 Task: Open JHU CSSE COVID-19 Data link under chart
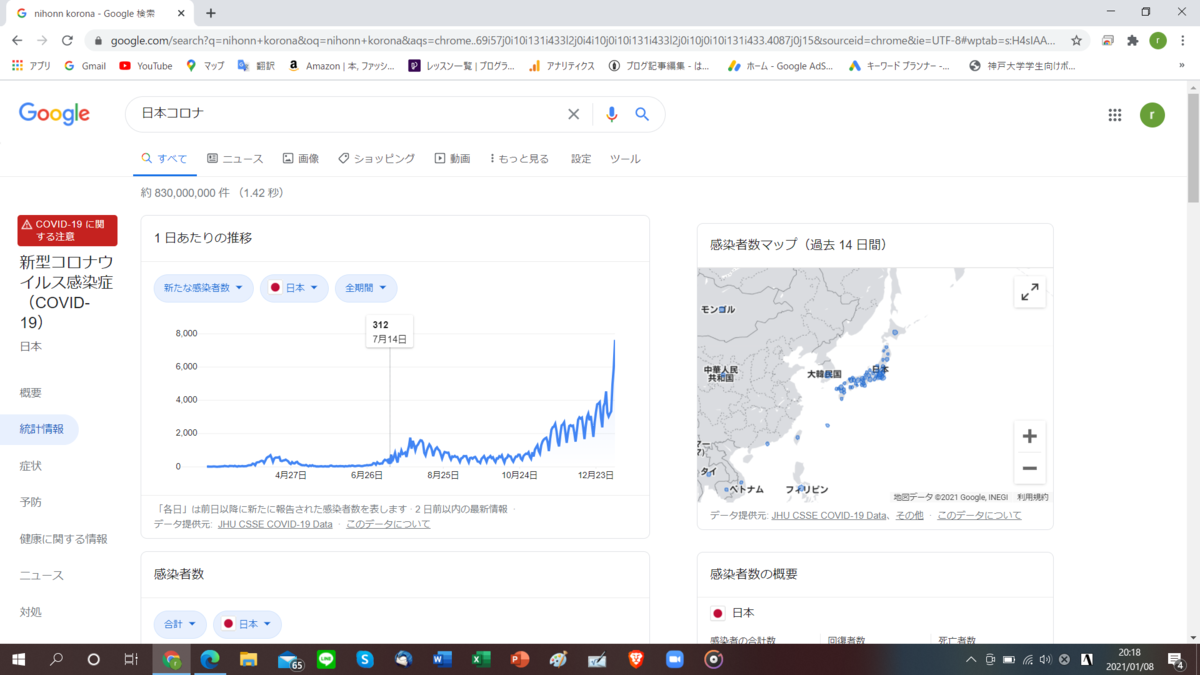275,524
